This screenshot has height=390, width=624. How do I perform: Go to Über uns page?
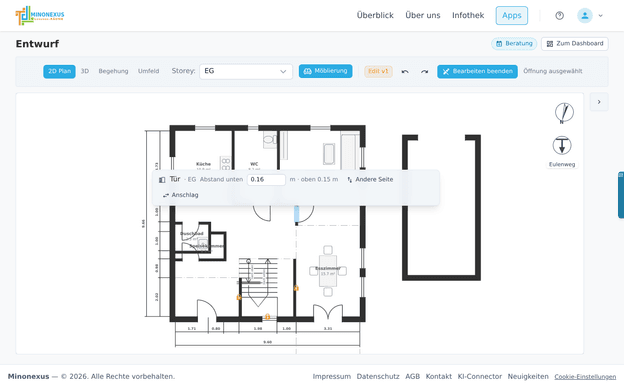(423, 16)
